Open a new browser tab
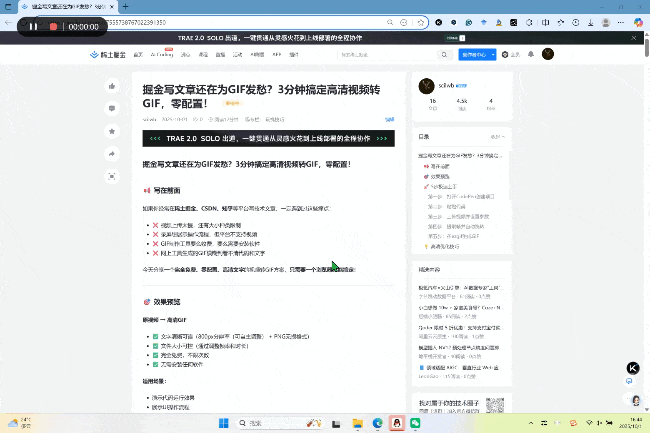 click(x=126, y=7)
